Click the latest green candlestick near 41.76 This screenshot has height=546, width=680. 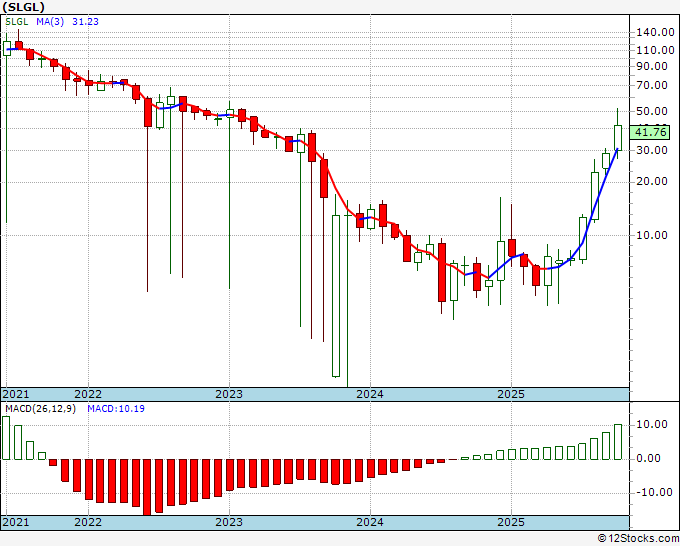pyautogui.click(x=618, y=138)
